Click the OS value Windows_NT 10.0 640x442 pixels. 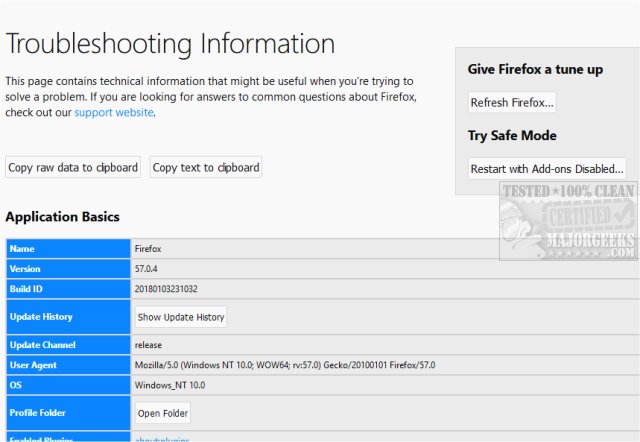170,385
